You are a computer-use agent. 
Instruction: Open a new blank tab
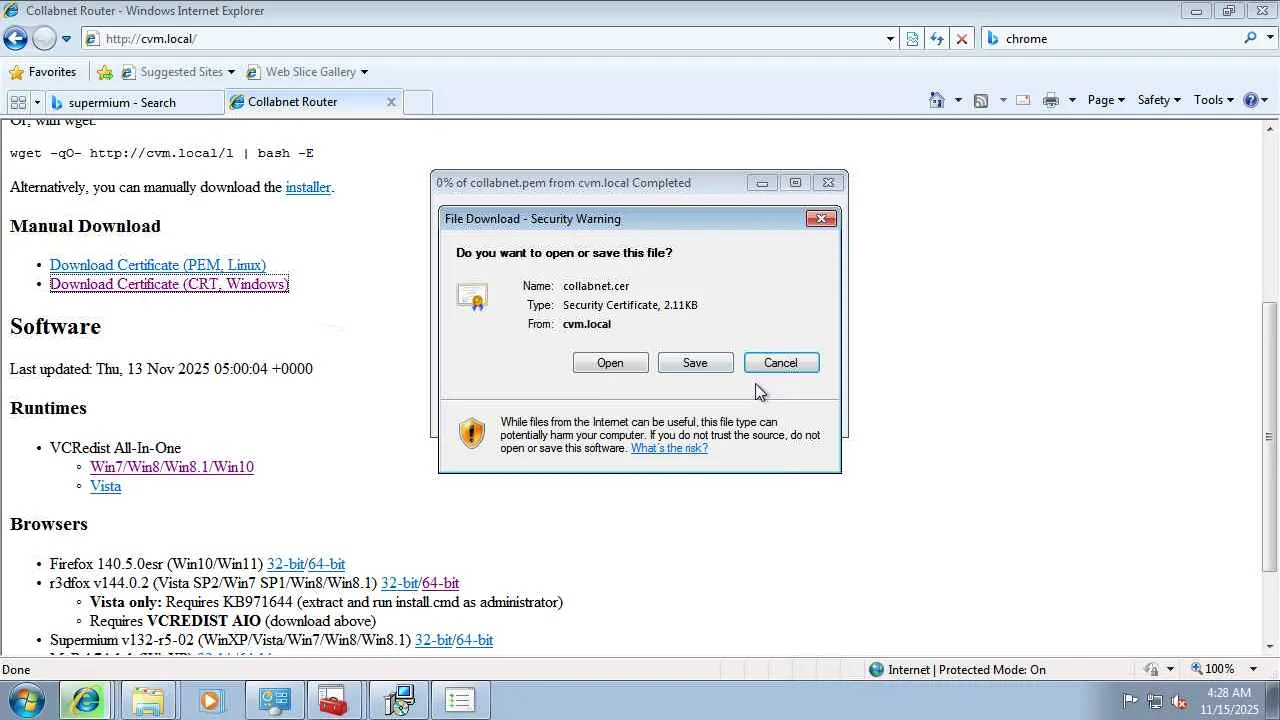(x=418, y=102)
